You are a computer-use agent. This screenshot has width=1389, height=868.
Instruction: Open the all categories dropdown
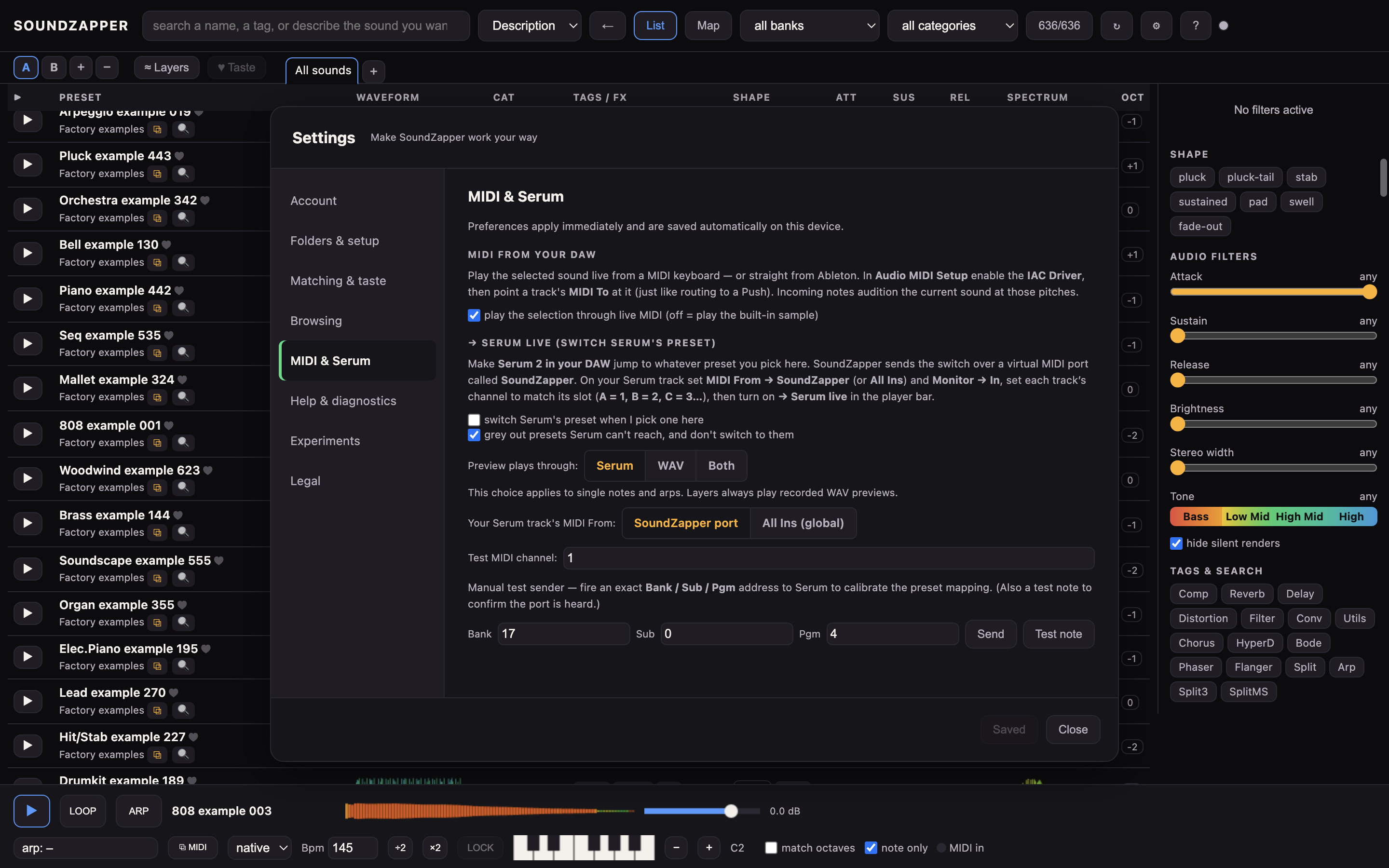tap(952, 26)
